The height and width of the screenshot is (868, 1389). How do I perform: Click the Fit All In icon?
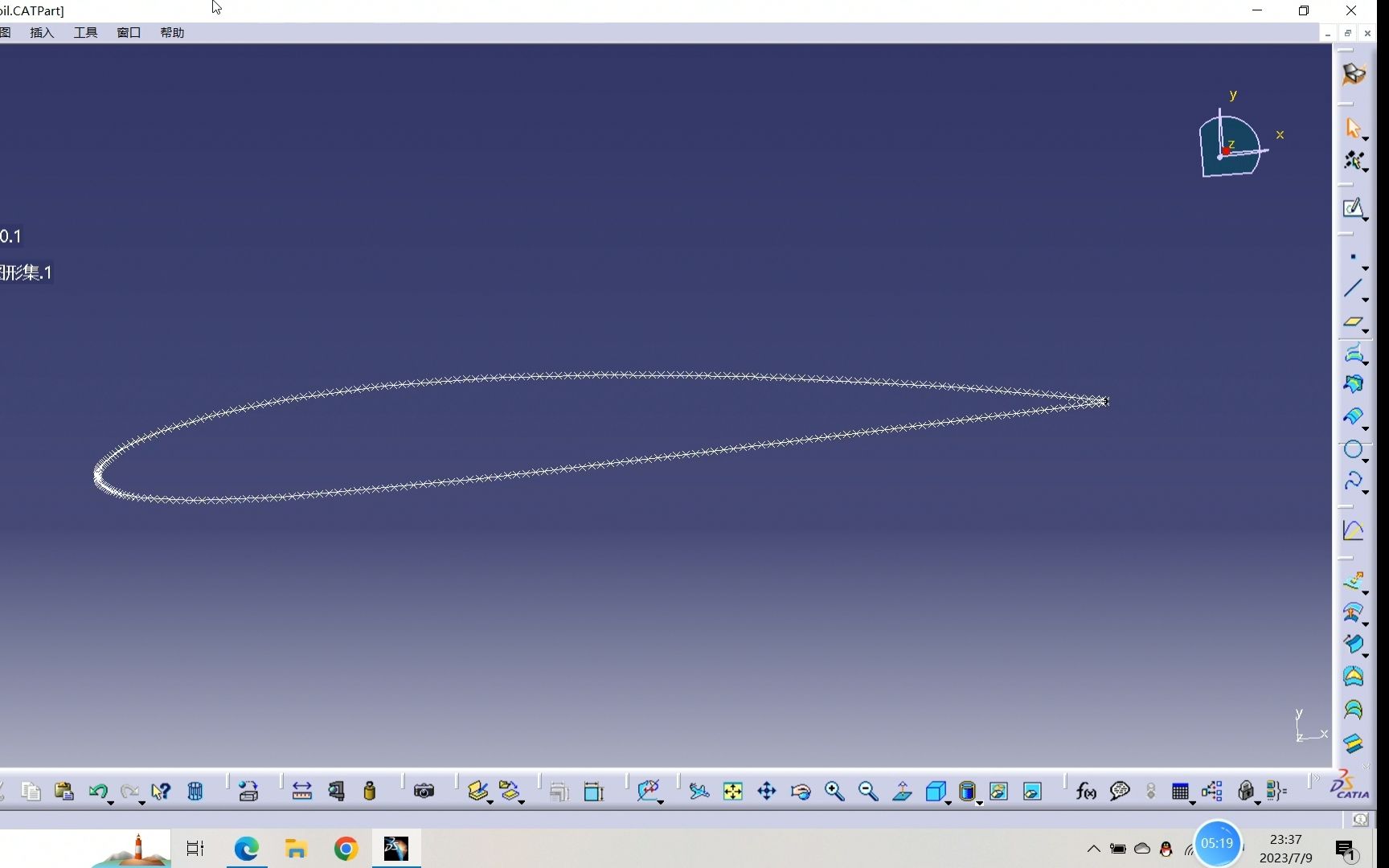732,791
